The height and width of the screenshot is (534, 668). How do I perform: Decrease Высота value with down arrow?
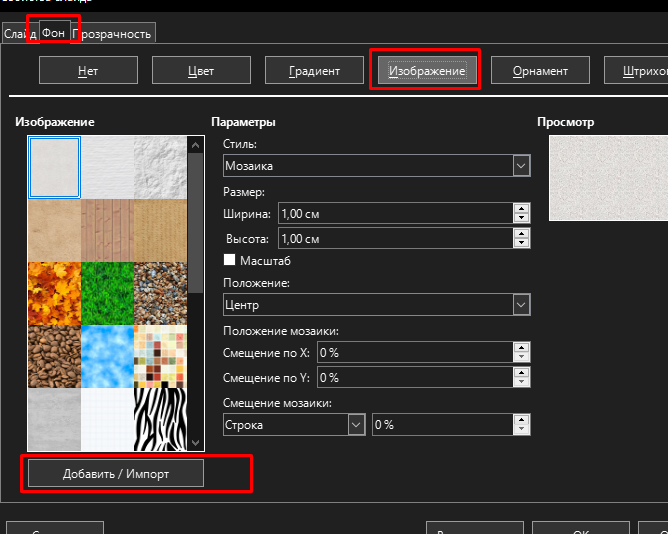click(x=520, y=244)
